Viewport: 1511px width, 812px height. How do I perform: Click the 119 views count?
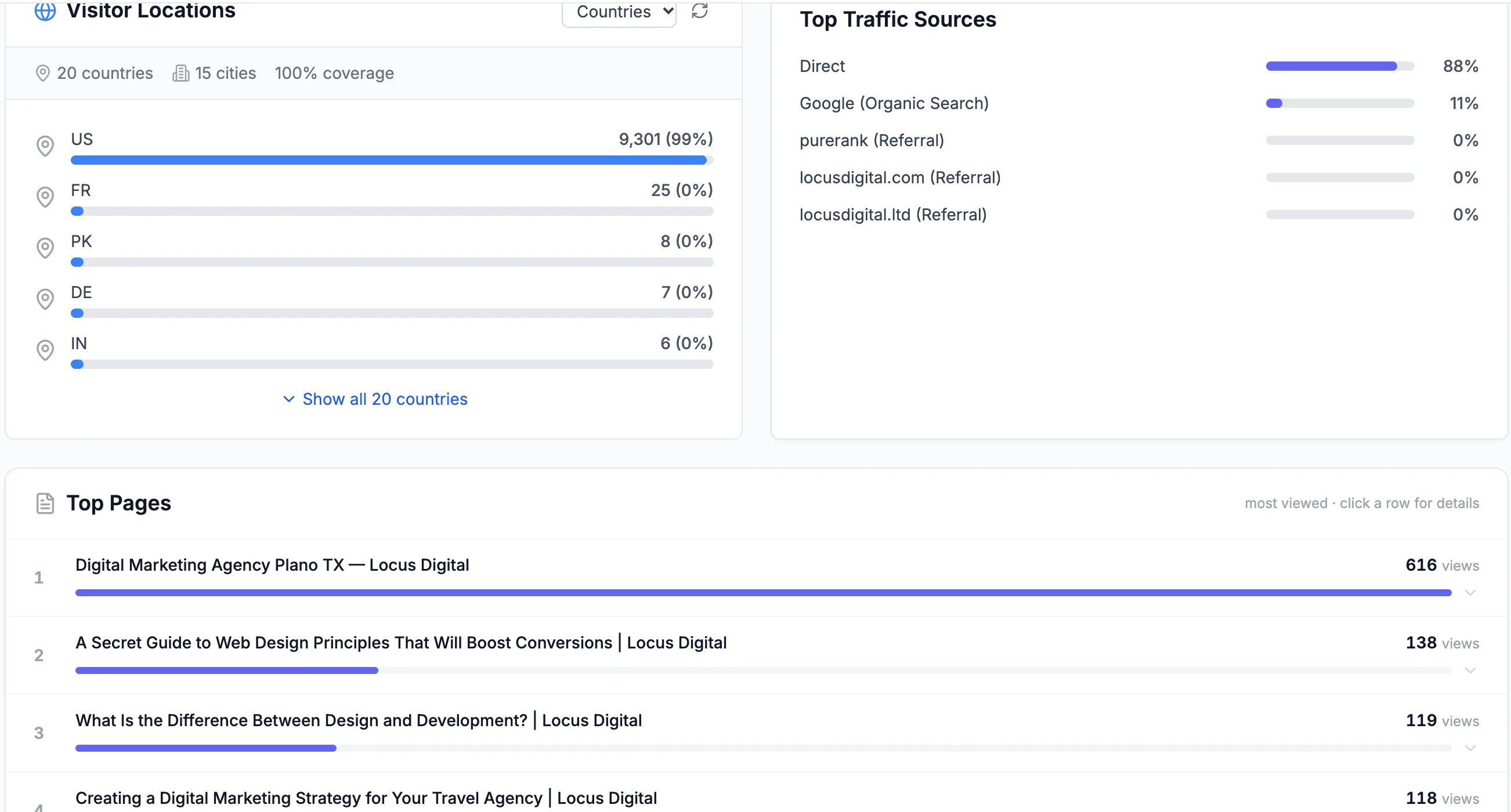tap(1443, 720)
